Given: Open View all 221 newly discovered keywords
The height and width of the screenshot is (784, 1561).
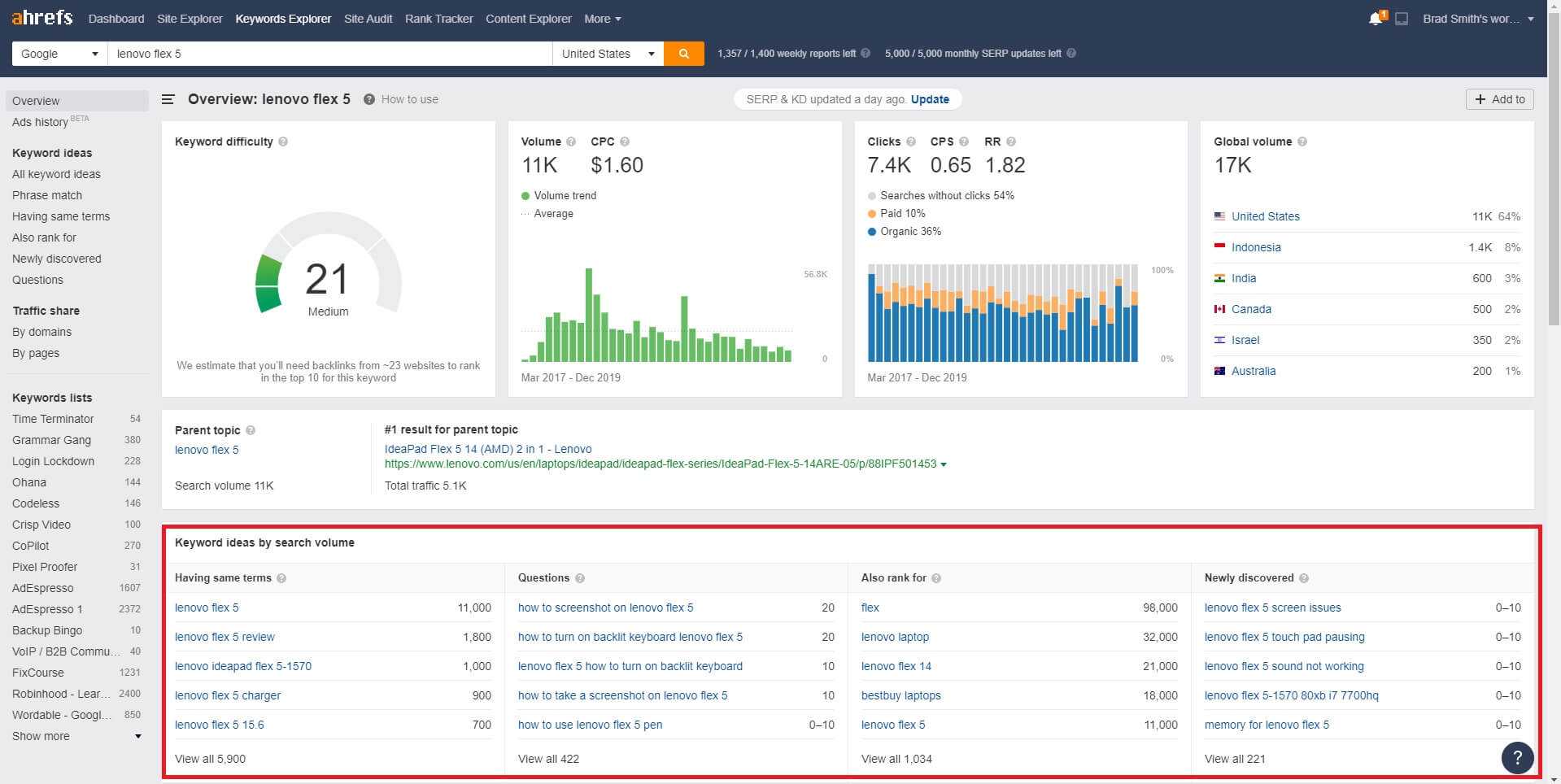Looking at the screenshot, I should coord(1234,759).
